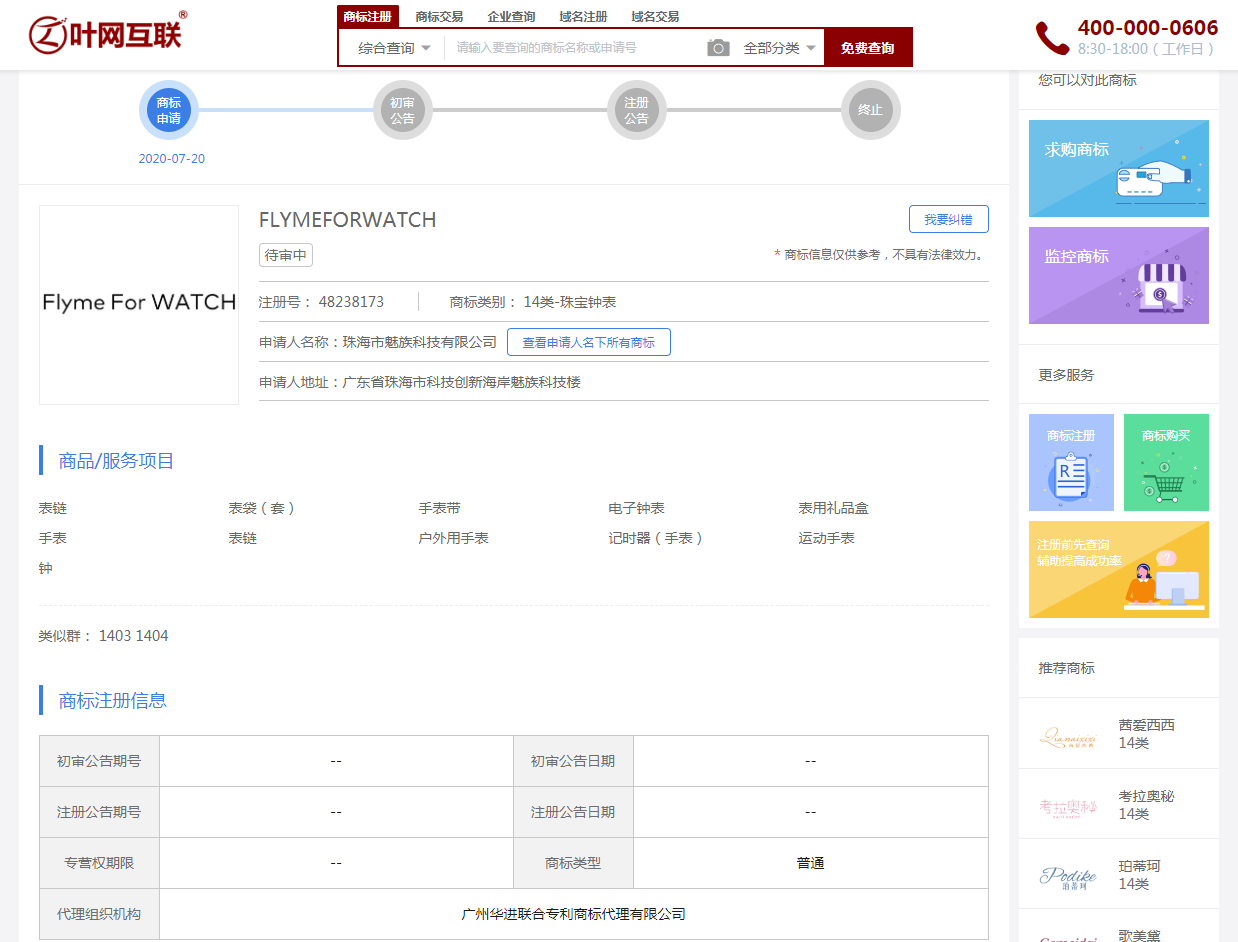Screen dimensions: 1238x942
Task: Open the 全部分类 category dropdown
Action: tap(778, 47)
